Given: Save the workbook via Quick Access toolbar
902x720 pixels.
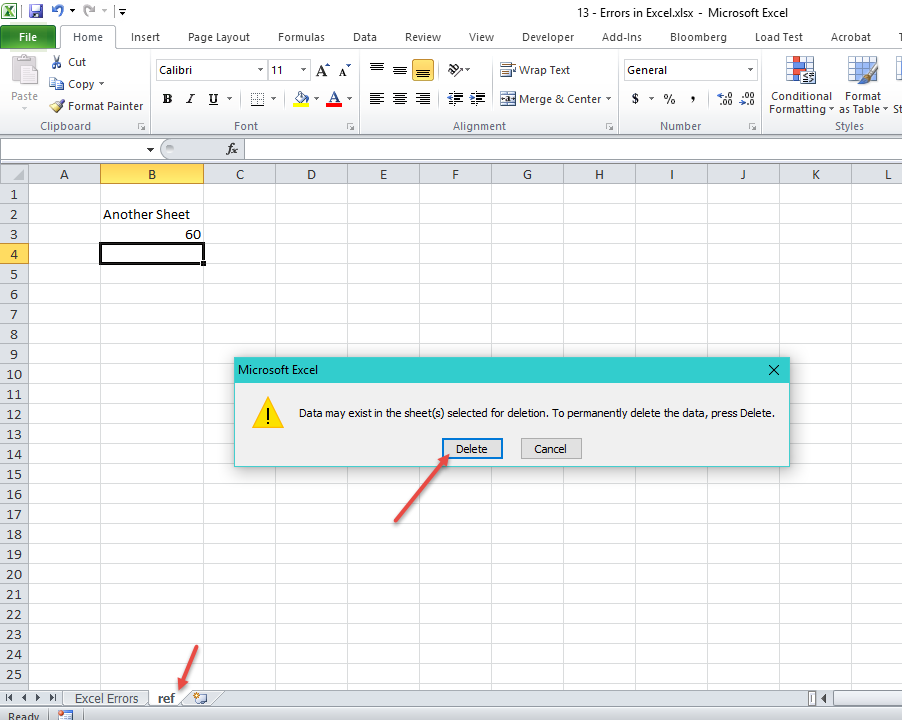Looking at the screenshot, I should (35, 10).
